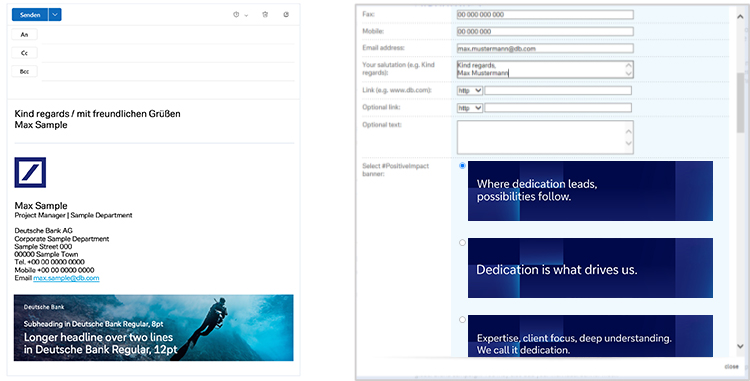Click the Mobile number field
750x381 pixels.
[x=545, y=32]
